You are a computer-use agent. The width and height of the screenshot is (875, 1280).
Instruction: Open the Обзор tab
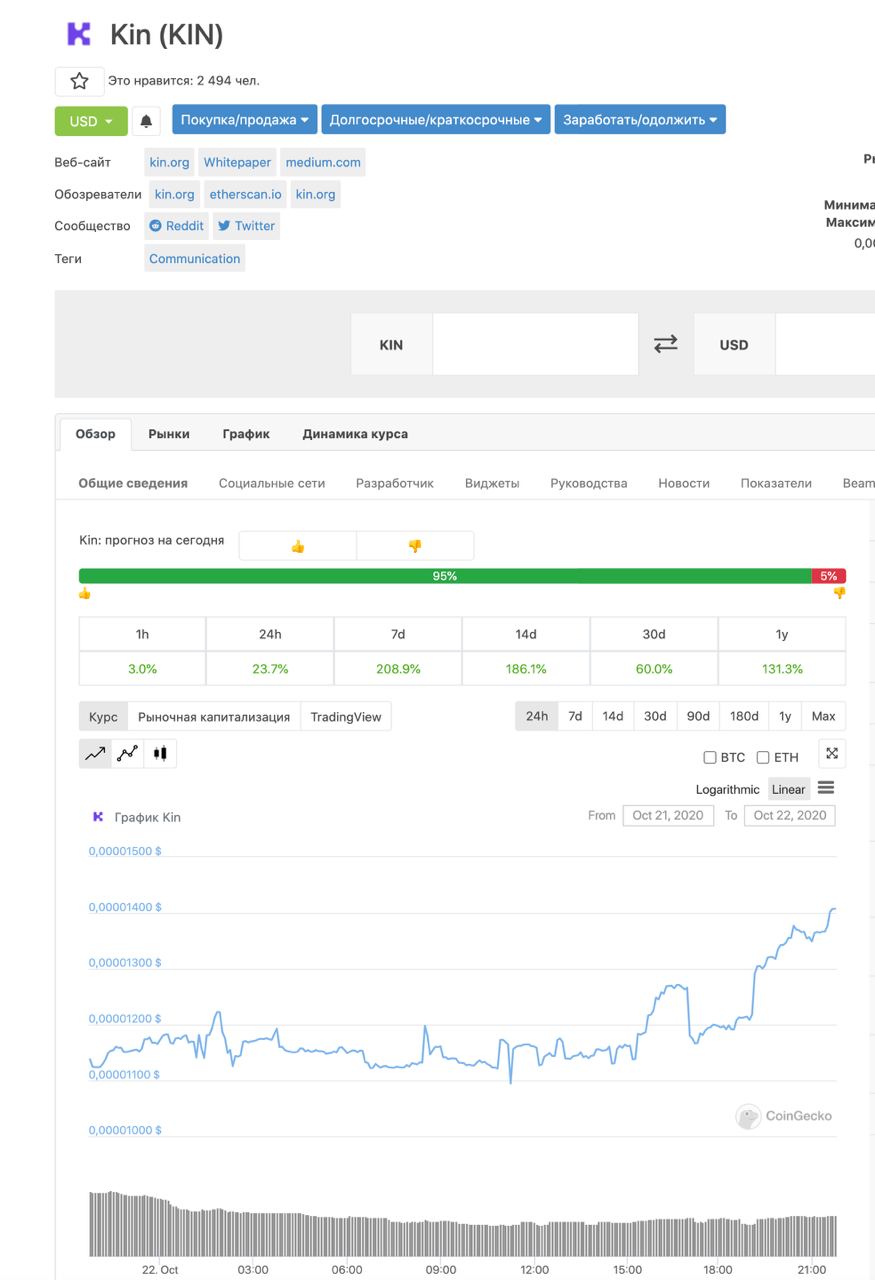[x=96, y=434]
